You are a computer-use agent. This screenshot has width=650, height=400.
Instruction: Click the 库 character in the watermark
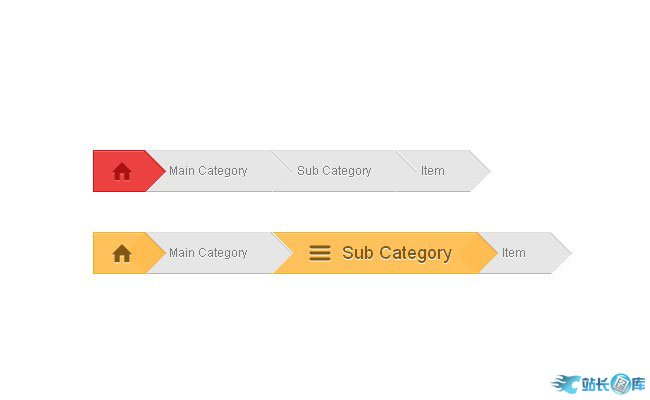638,383
